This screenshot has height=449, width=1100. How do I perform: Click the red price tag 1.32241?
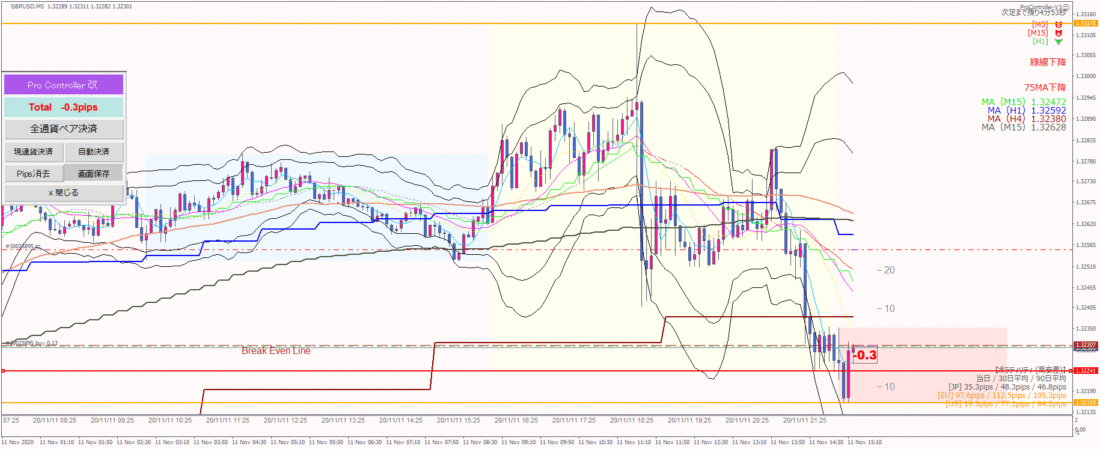pyautogui.click(x=1085, y=372)
